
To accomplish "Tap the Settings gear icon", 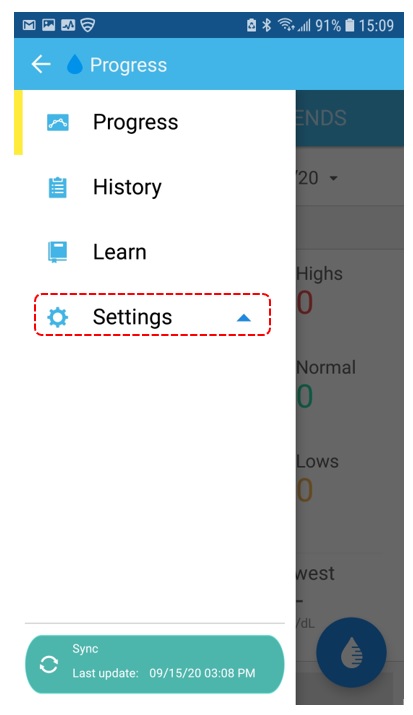I will 58,317.
